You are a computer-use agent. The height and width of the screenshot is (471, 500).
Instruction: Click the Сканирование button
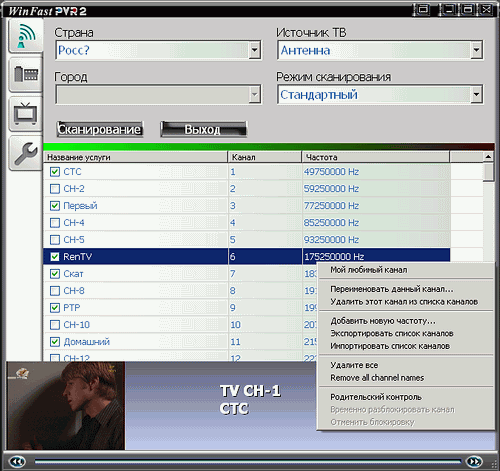click(100, 129)
